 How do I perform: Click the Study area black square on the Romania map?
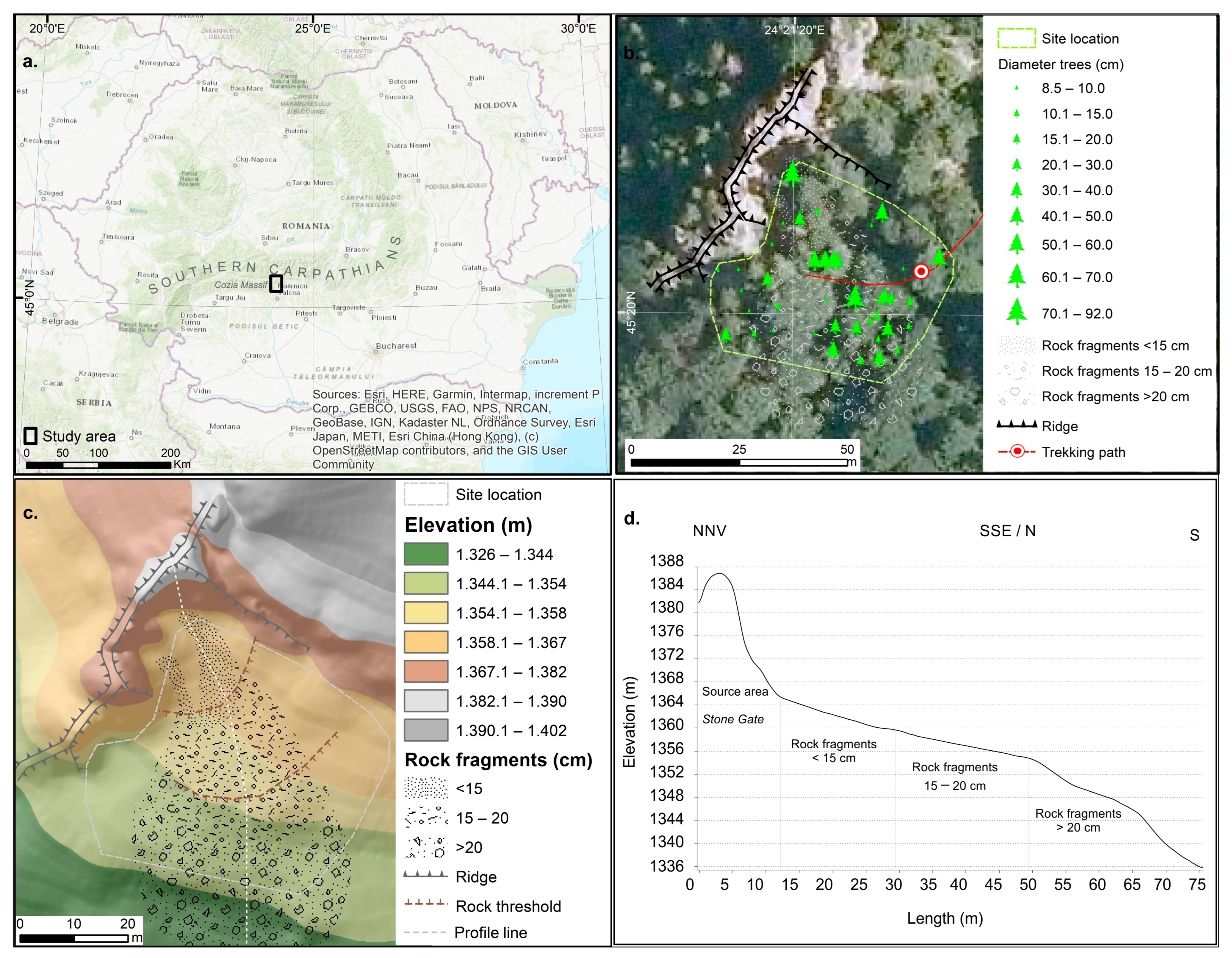275,283
